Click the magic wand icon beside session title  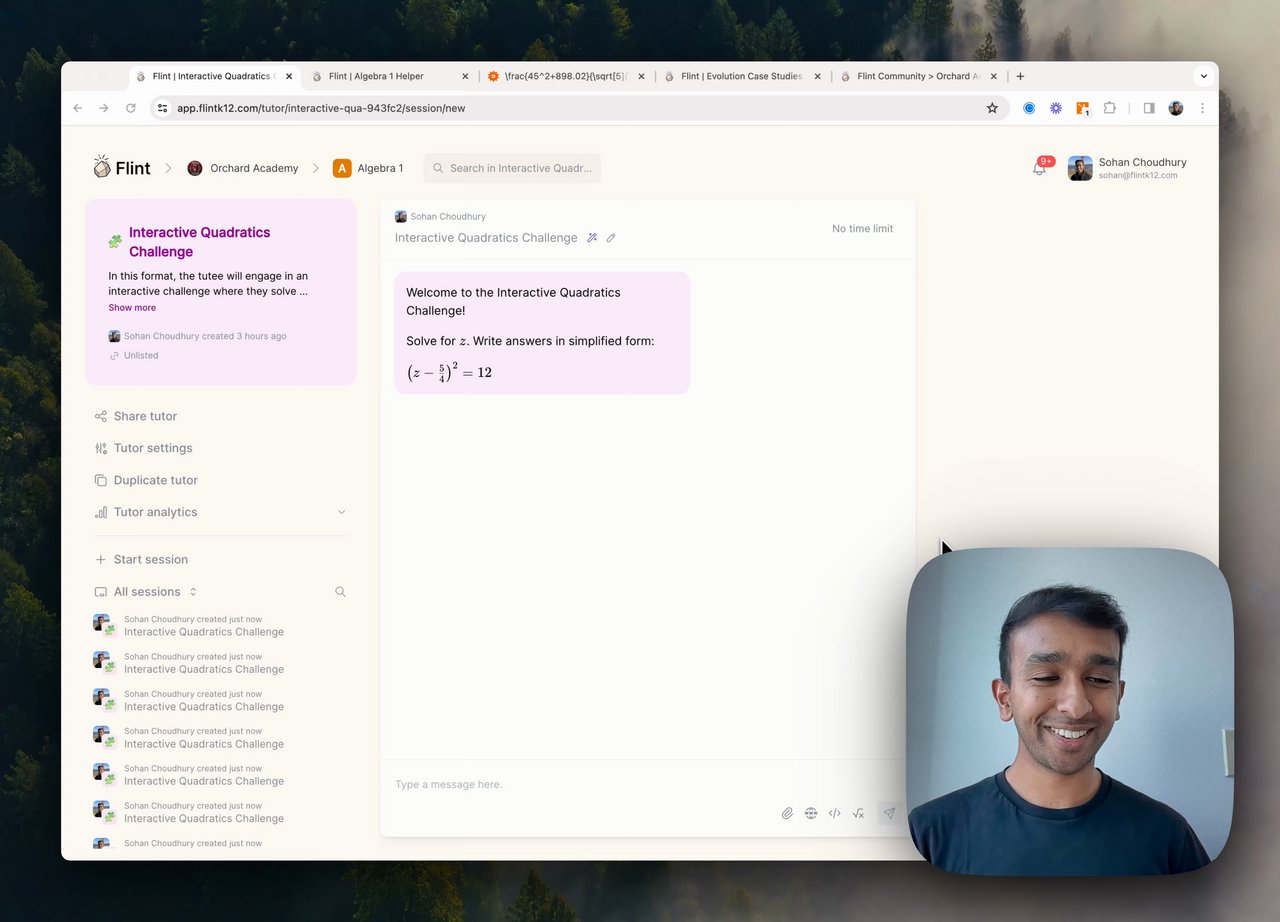[592, 238]
